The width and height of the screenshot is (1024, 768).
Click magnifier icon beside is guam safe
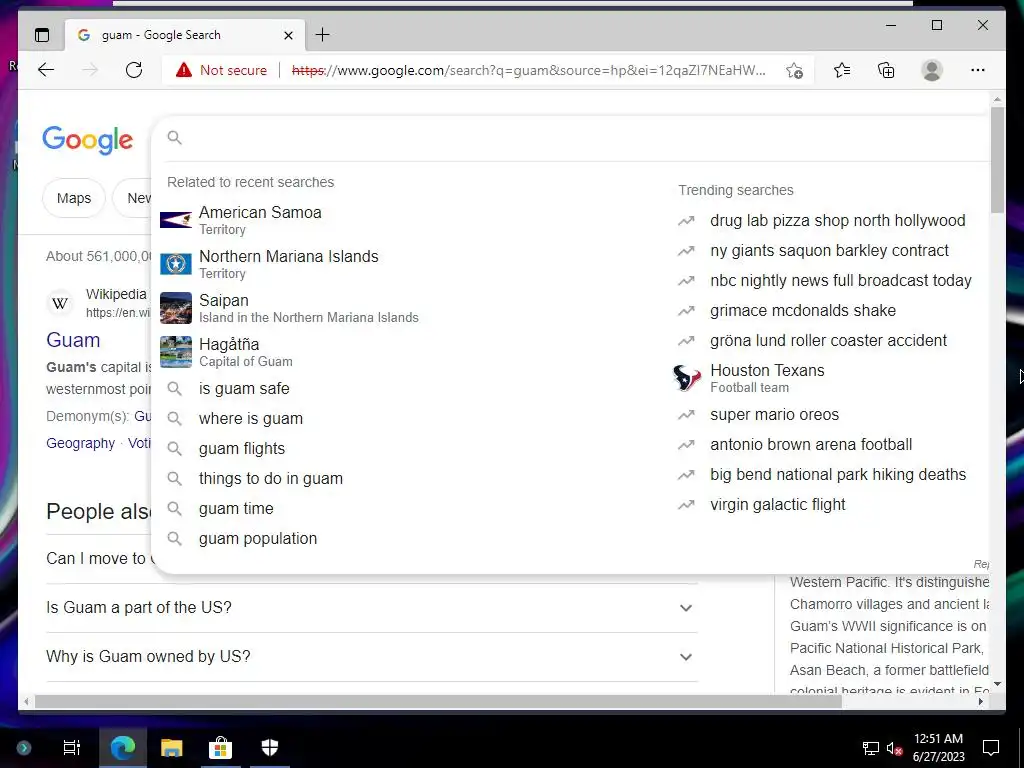pos(174,389)
